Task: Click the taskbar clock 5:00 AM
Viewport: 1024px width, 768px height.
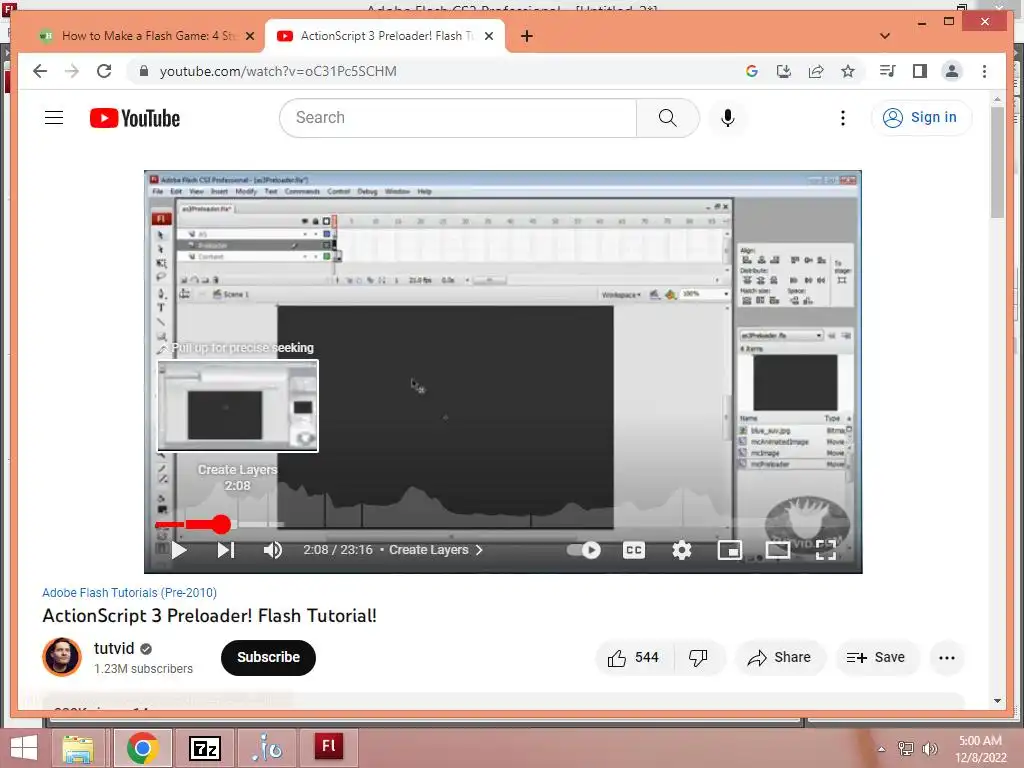Action: 980,741
